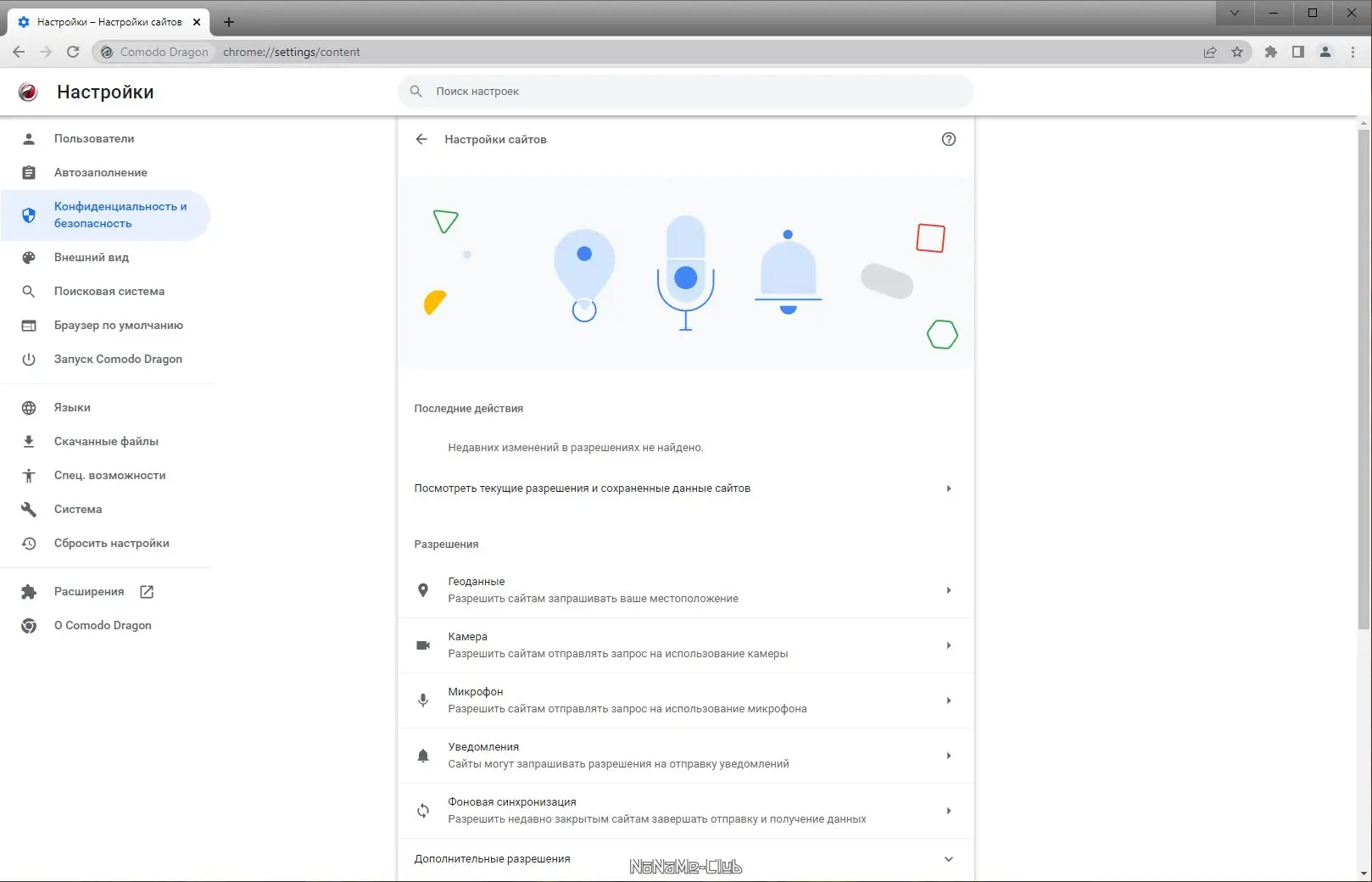
Task: Click the address bar URL chrome://settings/content
Action: click(x=292, y=52)
